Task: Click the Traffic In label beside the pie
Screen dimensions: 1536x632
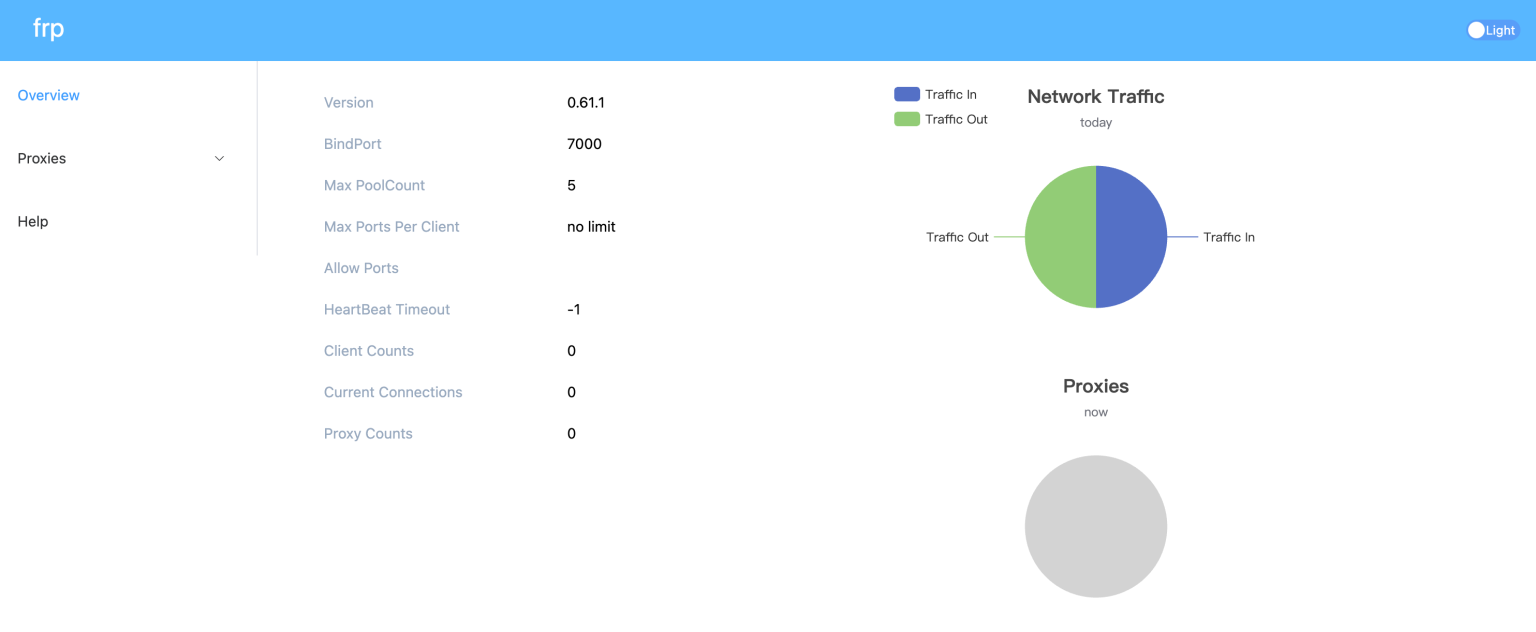Action: click(1228, 237)
